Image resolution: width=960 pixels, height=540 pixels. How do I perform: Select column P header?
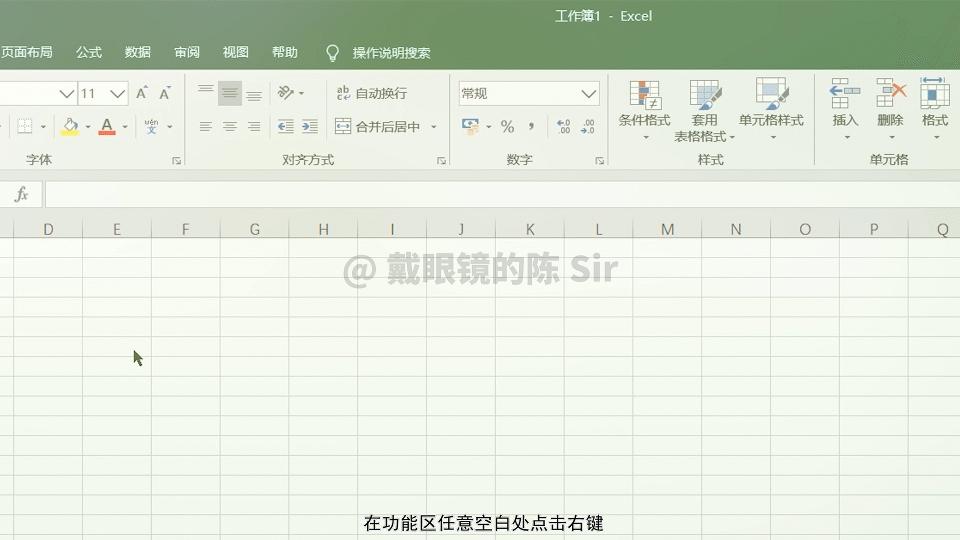874,230
